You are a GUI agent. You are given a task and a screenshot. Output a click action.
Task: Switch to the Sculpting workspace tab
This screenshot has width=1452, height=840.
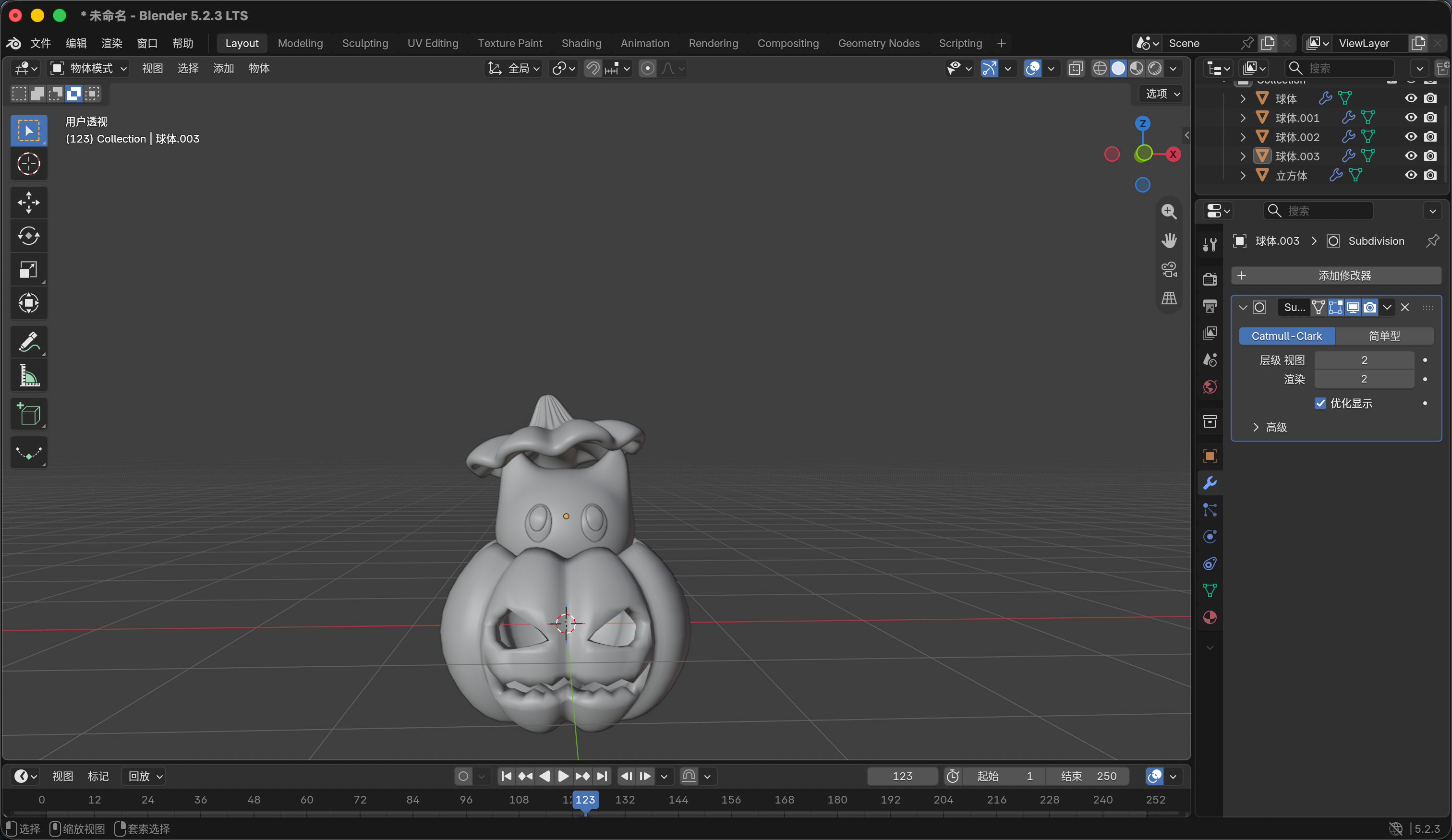tap(365, 43)
